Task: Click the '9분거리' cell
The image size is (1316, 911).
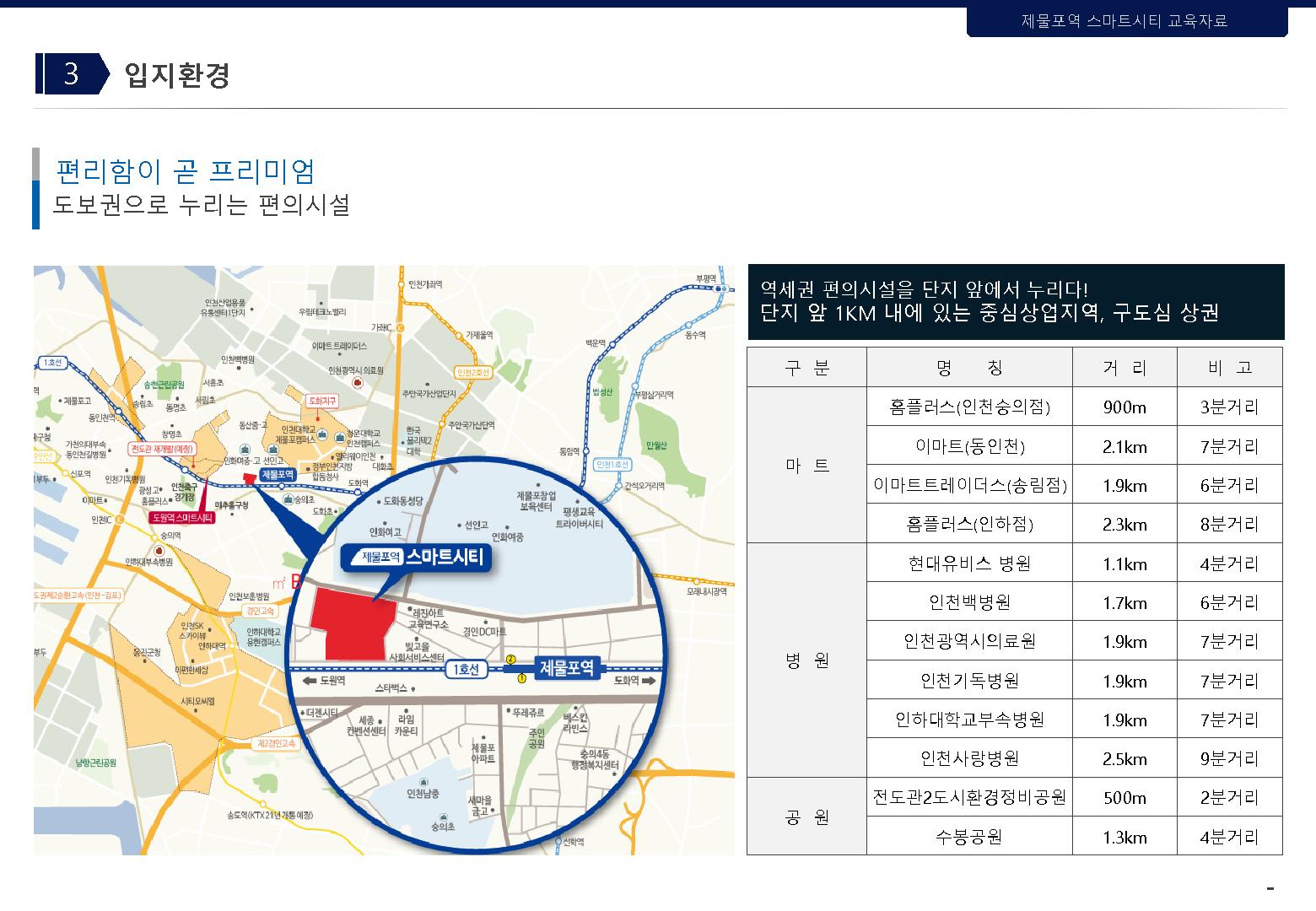Action: 1230,758
